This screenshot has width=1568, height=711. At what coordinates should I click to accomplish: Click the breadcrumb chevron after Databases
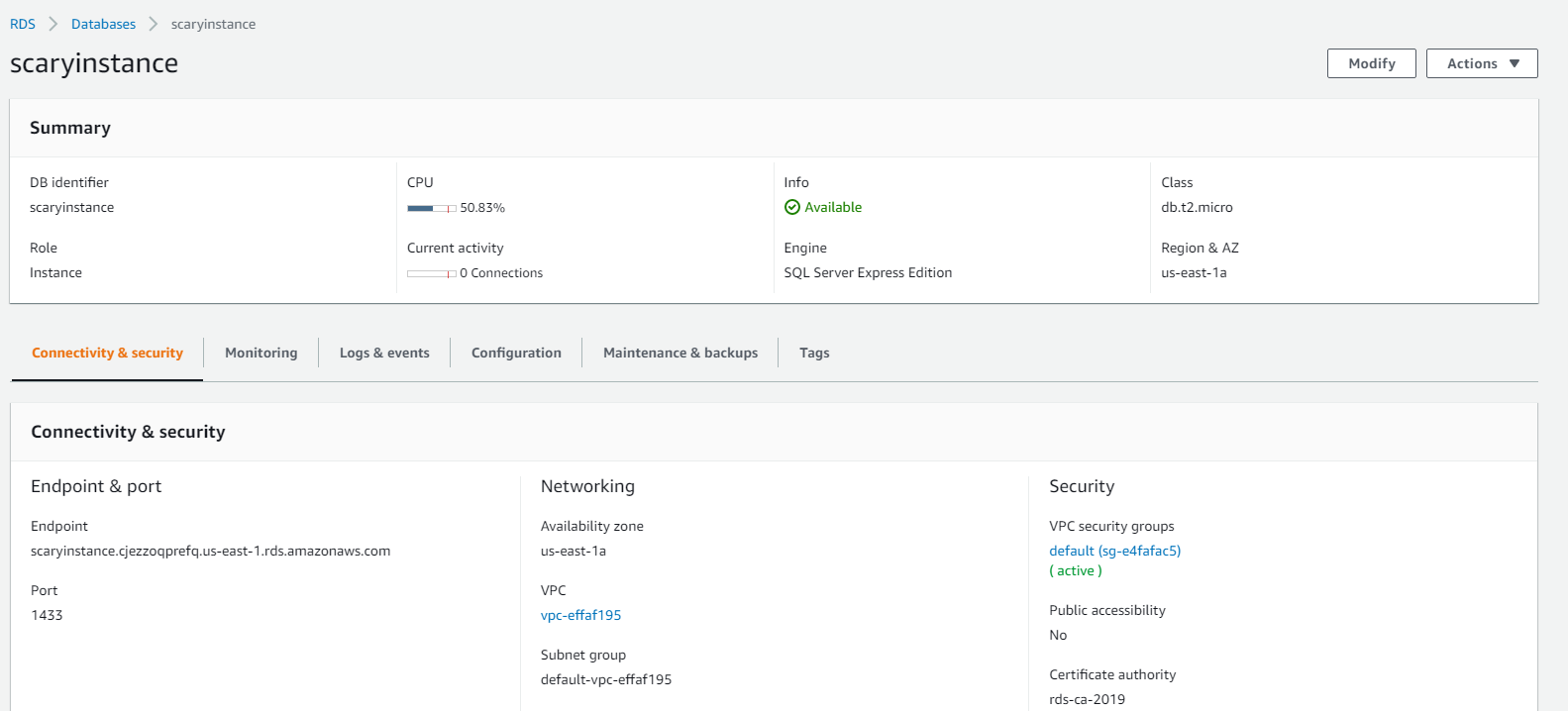(x=154, y=24)
